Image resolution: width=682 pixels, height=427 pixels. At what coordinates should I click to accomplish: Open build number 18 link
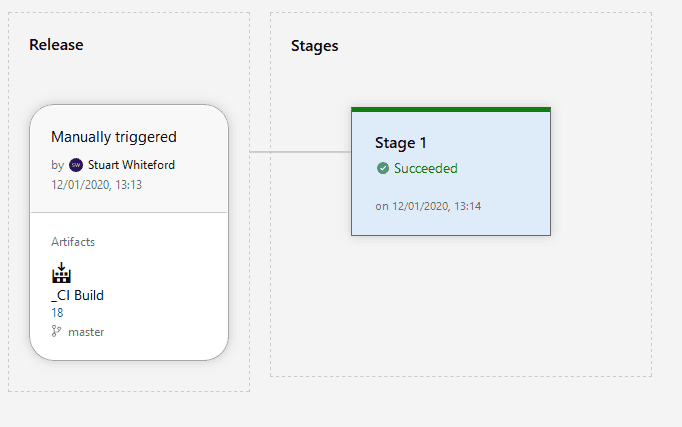pos(57,313)
